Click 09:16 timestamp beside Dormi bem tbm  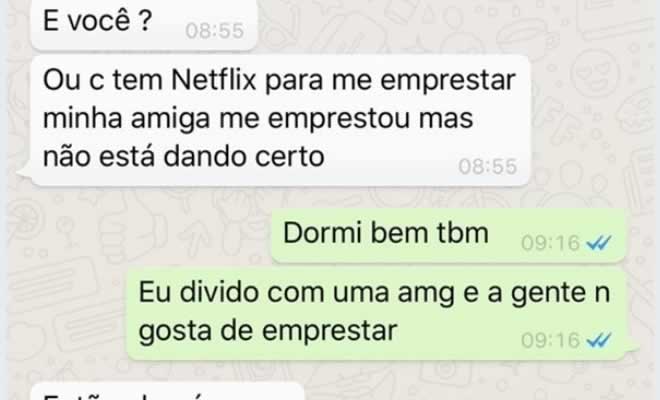[x=551, y=243]
